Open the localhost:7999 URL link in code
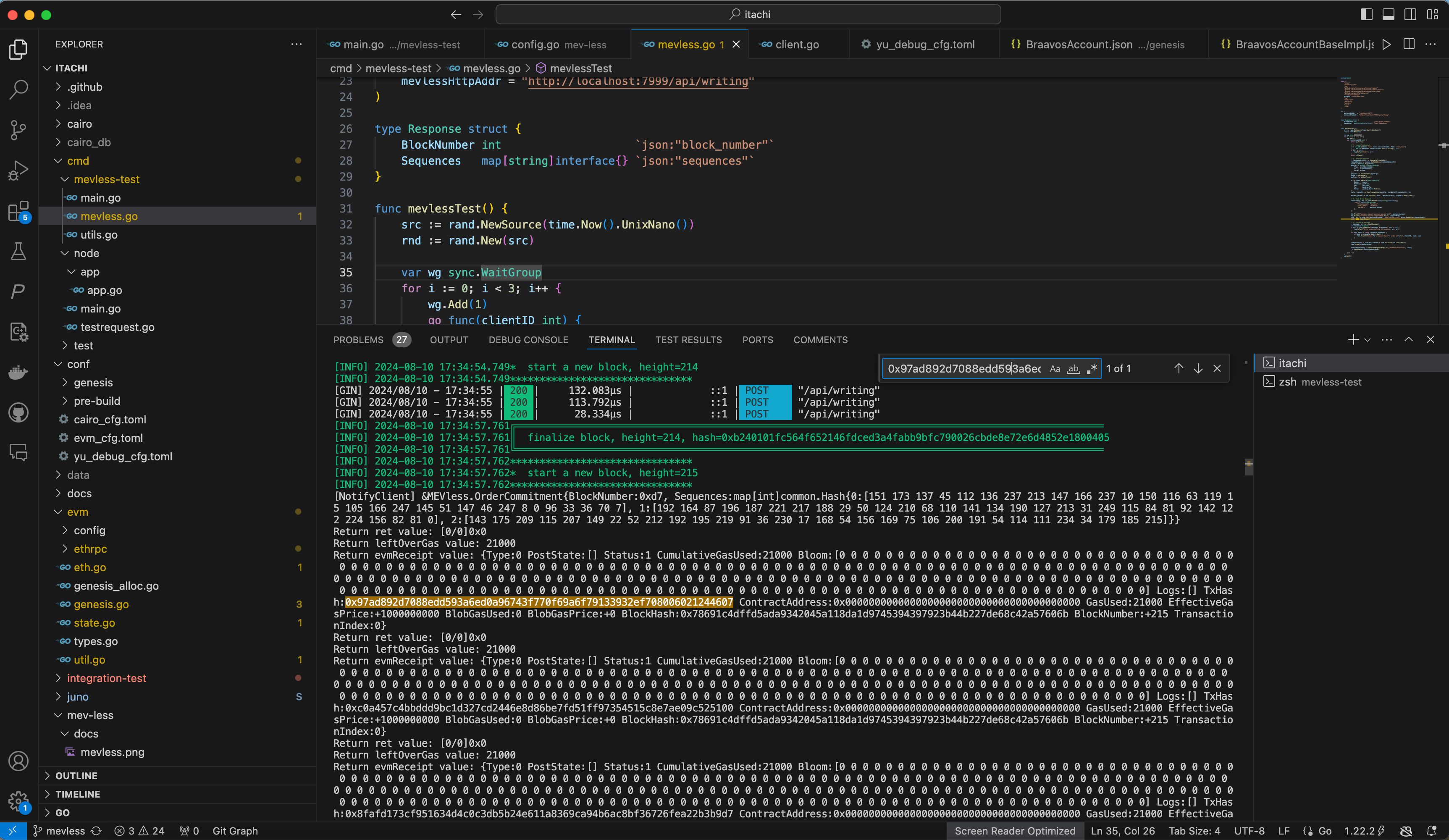 pyautogui.click(x=638, y=81)
